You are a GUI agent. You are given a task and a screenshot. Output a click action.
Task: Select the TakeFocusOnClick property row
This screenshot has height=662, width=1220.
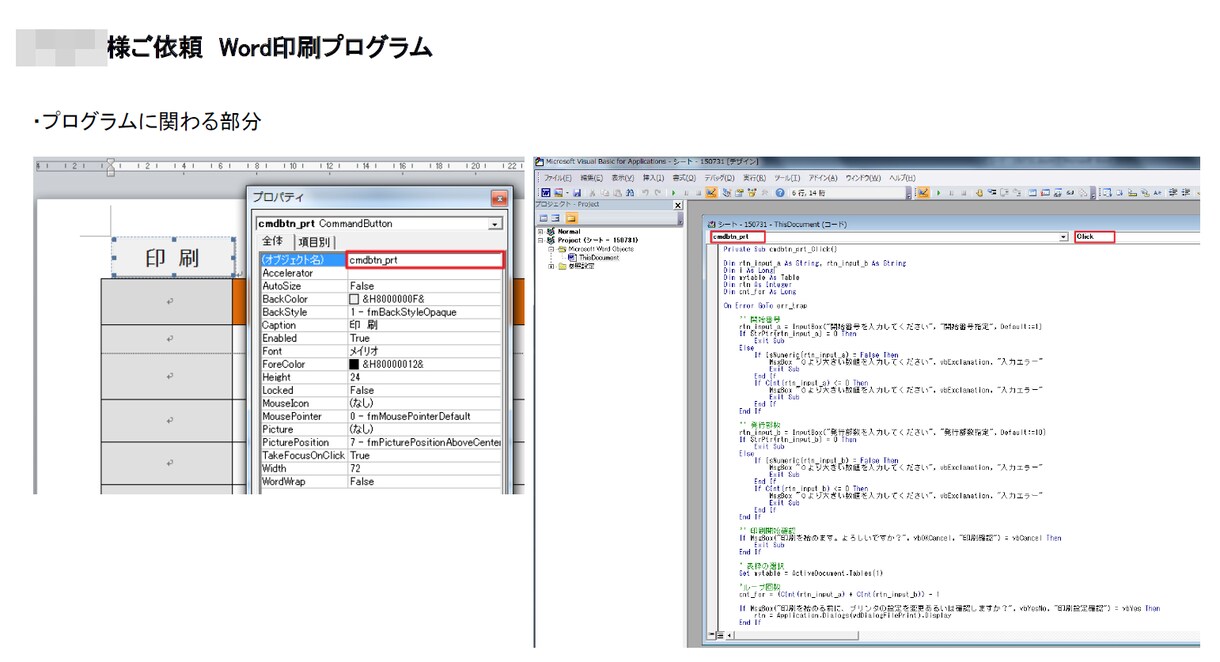(x=380, y=455)
